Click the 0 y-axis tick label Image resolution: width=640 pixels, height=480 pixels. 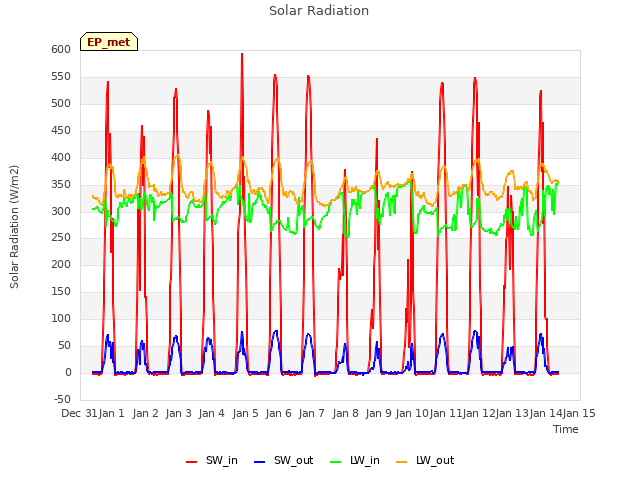coord(69,373)
